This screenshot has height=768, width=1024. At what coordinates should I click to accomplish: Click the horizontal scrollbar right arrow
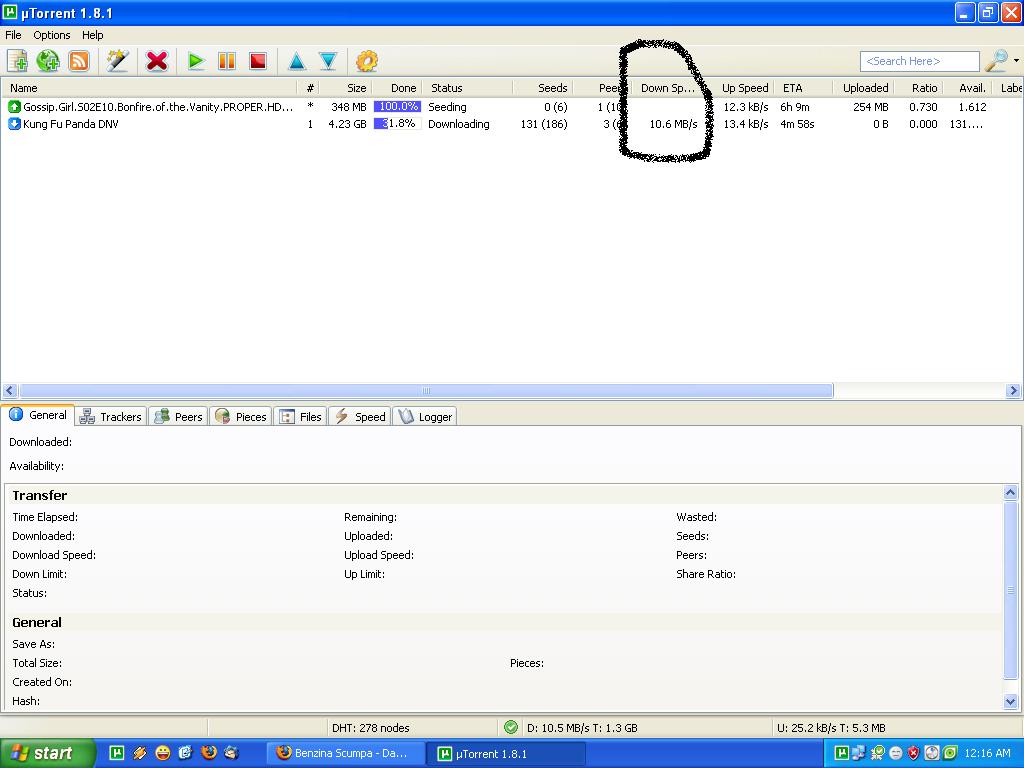tap(1014, 391)
